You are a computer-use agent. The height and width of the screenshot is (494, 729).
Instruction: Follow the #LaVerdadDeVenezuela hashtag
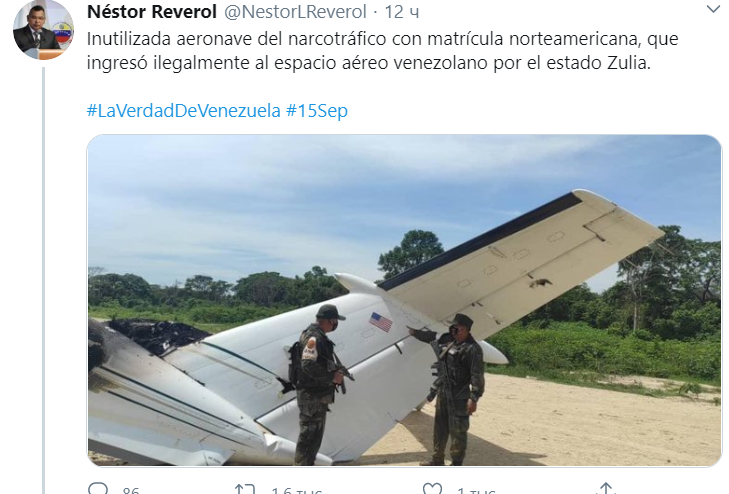coord(184,111)
